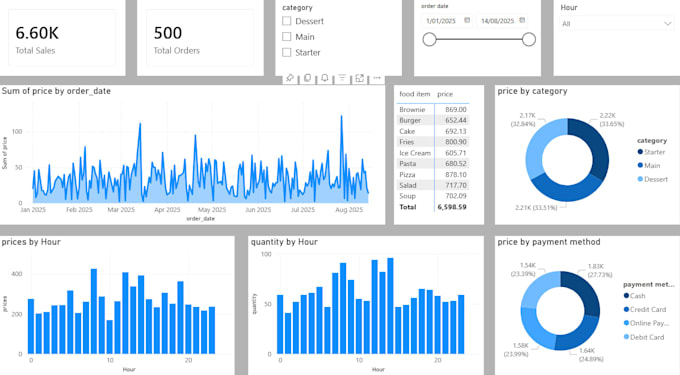Check the Starter category checkbox
The image size is (680, 375).
[286, 52]
